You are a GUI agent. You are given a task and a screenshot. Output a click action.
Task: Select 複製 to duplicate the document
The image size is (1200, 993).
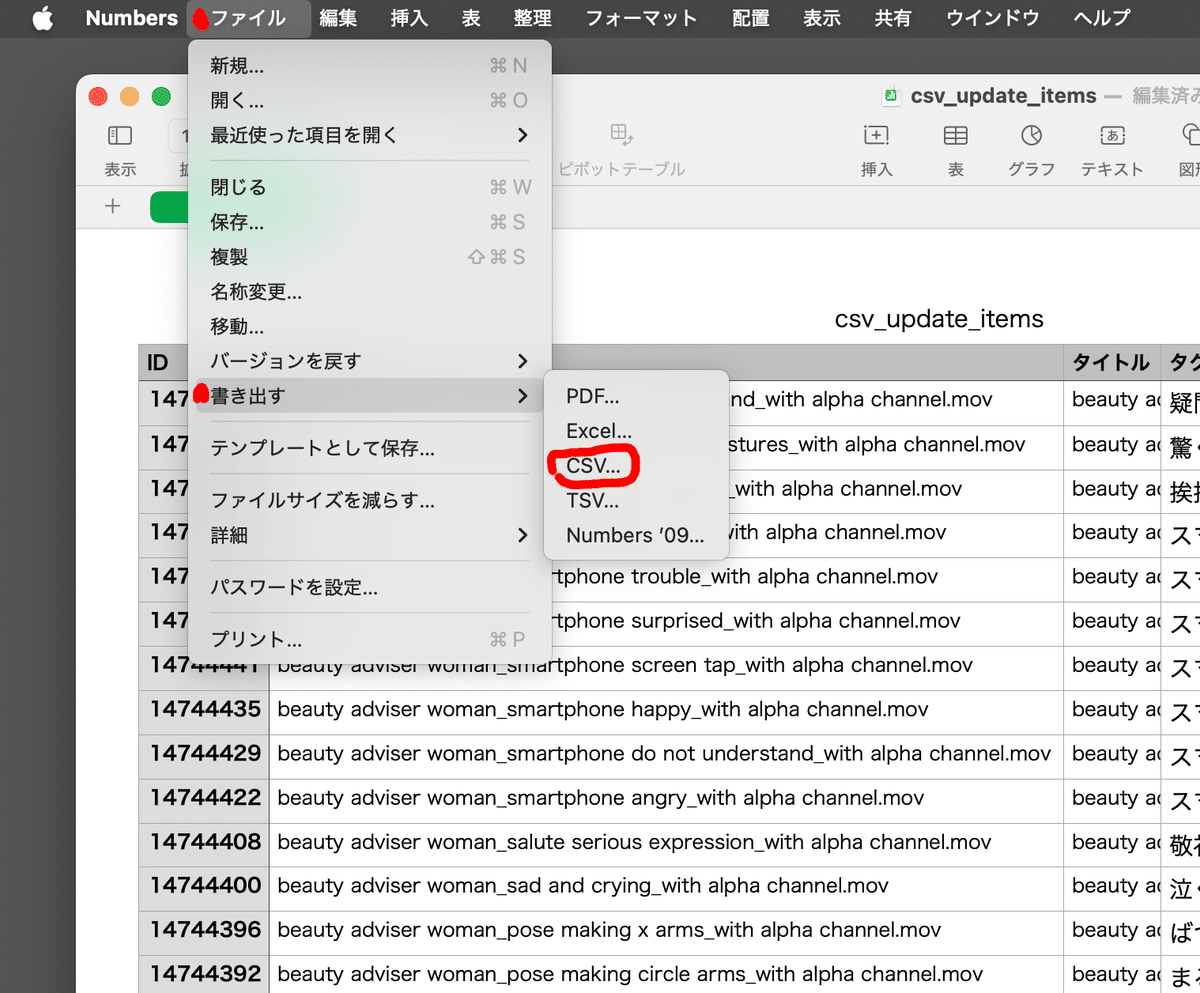point(231,256)
